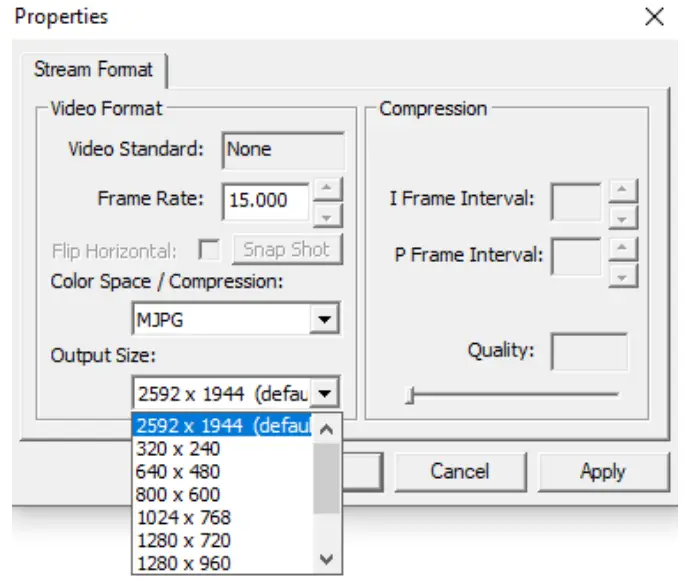
Task: Click the Apply button
Action: point(602,471)
